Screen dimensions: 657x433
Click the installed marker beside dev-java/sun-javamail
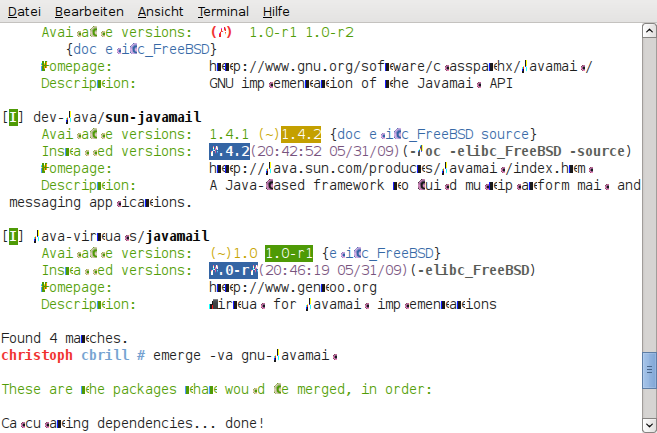13,117
